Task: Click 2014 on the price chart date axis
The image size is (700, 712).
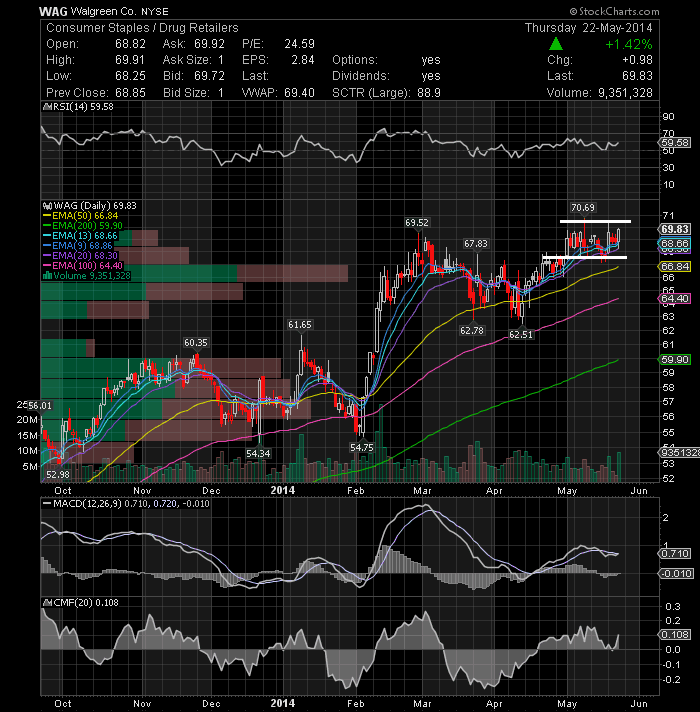Action: pyautogui.click(x=282, y=490)
